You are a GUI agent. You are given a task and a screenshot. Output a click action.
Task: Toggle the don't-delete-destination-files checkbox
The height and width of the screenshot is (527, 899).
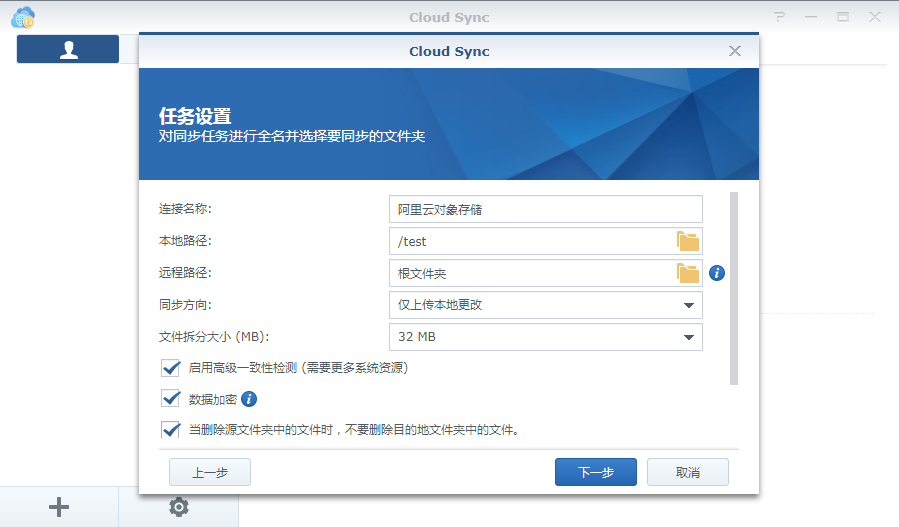(170, 430)
